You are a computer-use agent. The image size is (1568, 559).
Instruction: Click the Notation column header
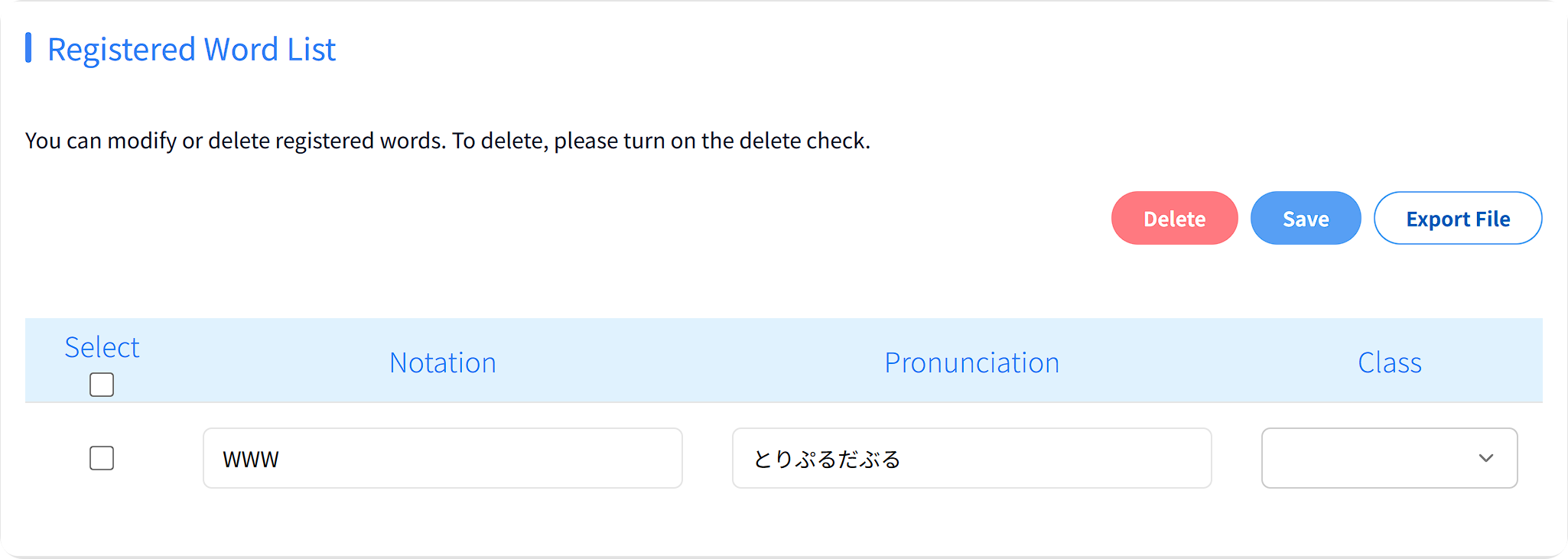point(443,362)
